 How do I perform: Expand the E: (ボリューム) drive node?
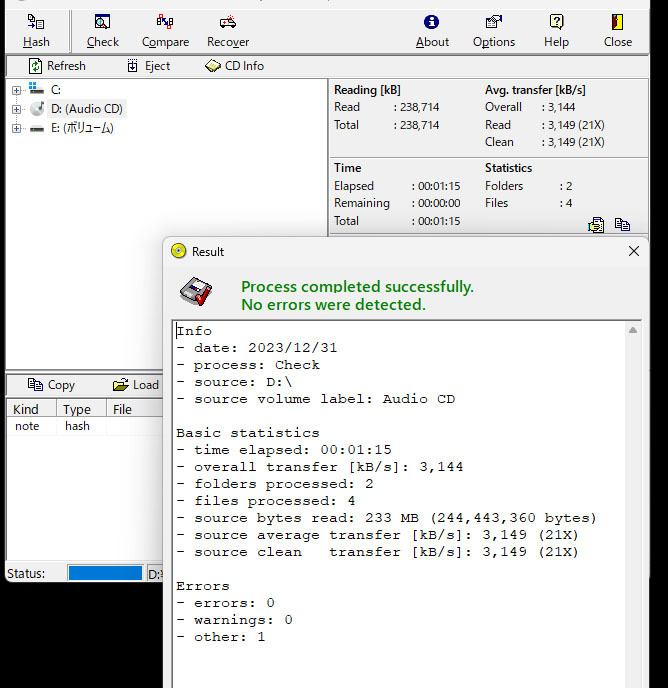16,128
